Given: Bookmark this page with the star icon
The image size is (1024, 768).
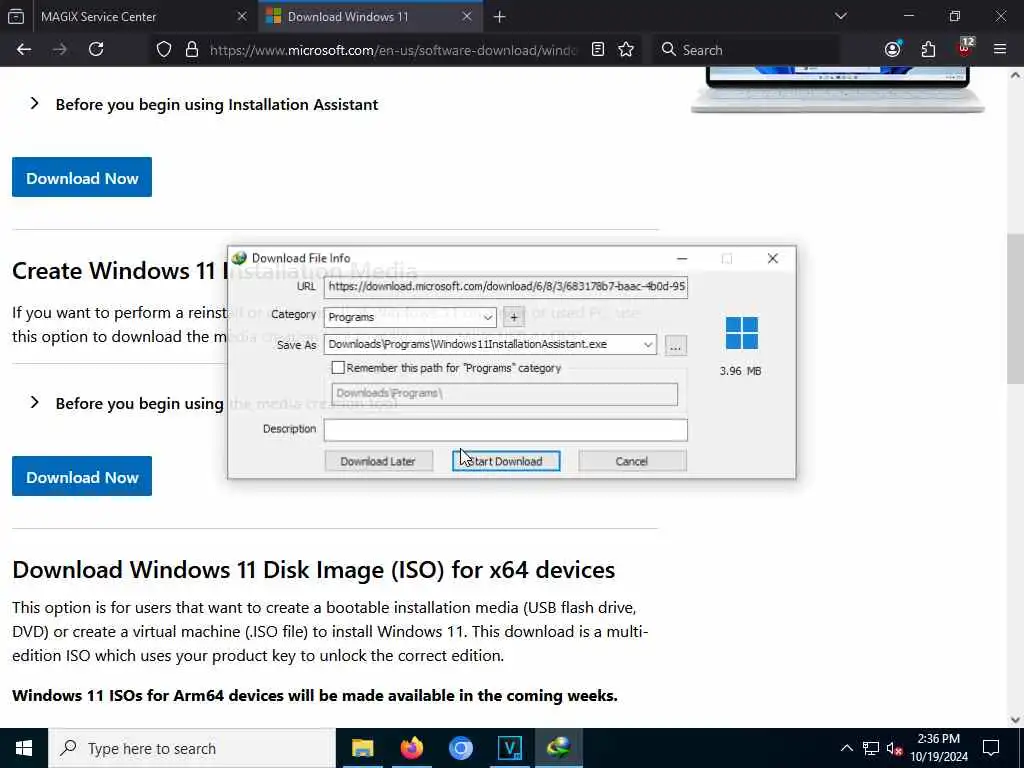Looking at the screenshot, I should (x=626, y=50).
